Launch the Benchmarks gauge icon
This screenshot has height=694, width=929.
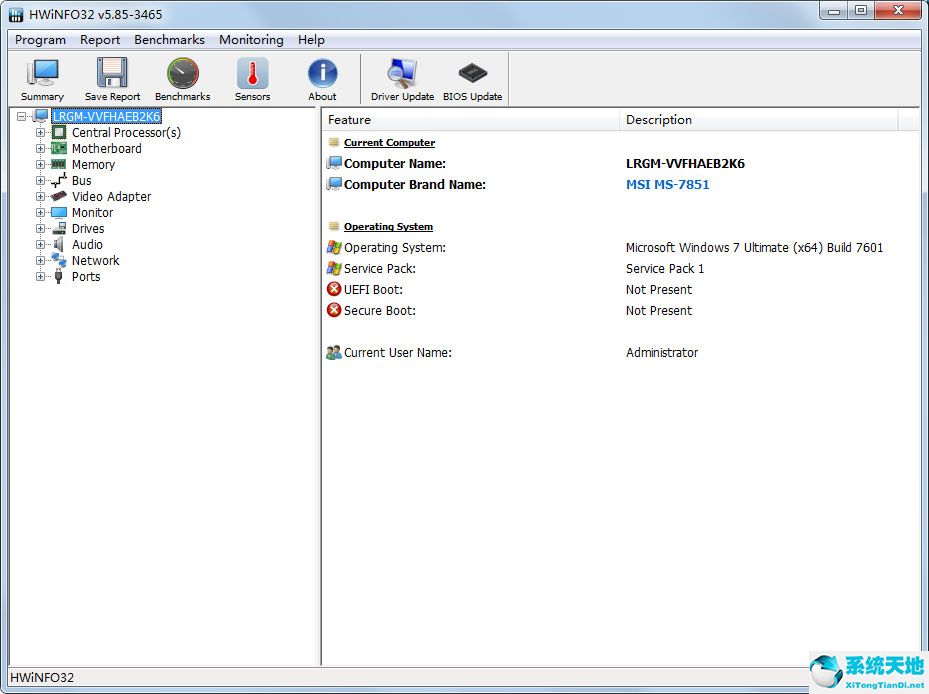click(x=182, y=73)
